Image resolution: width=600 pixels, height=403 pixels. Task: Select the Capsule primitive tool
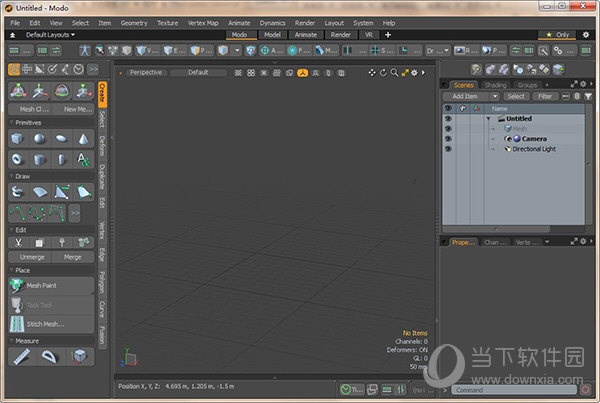coord(61,159)
